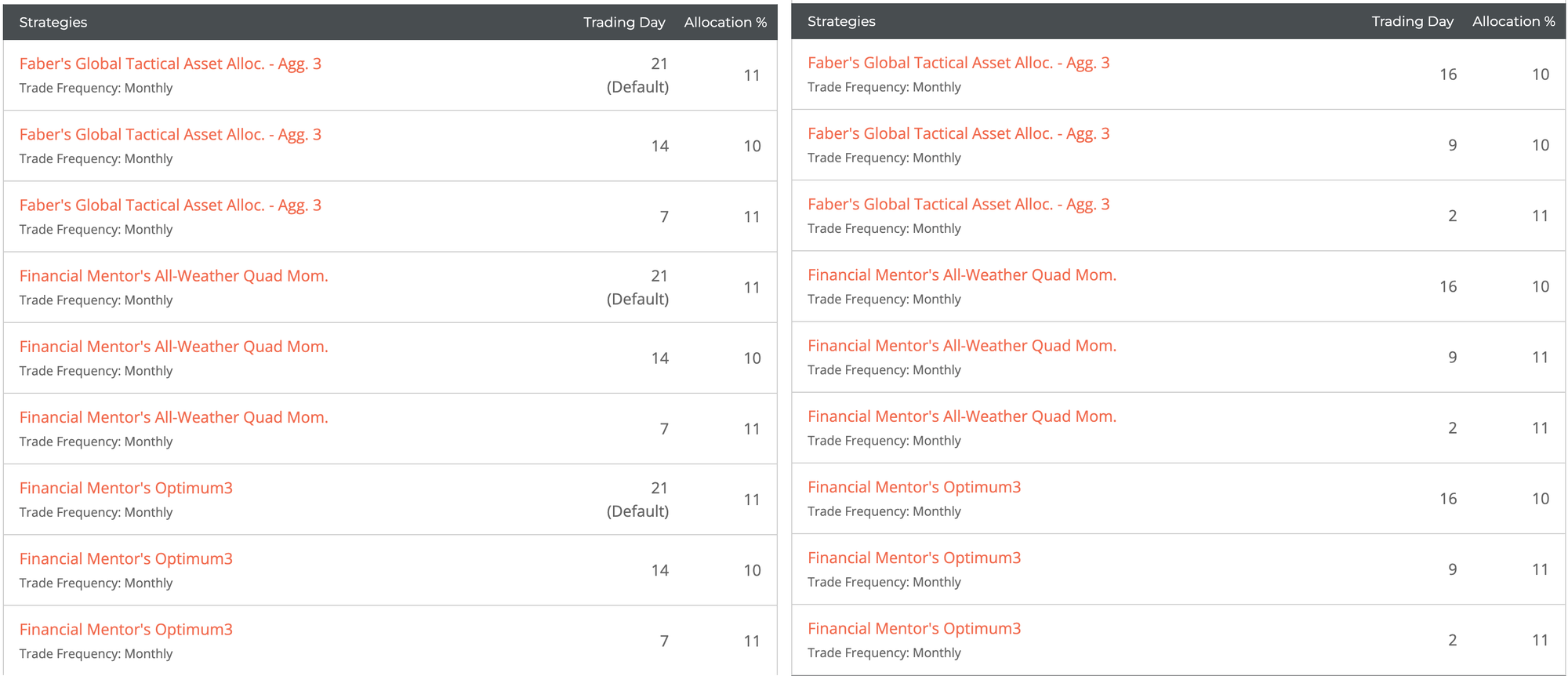Open Faber's strategy link with trading day 9
The height and width of the screenshot is (676, 1568).
click(958, 134)
